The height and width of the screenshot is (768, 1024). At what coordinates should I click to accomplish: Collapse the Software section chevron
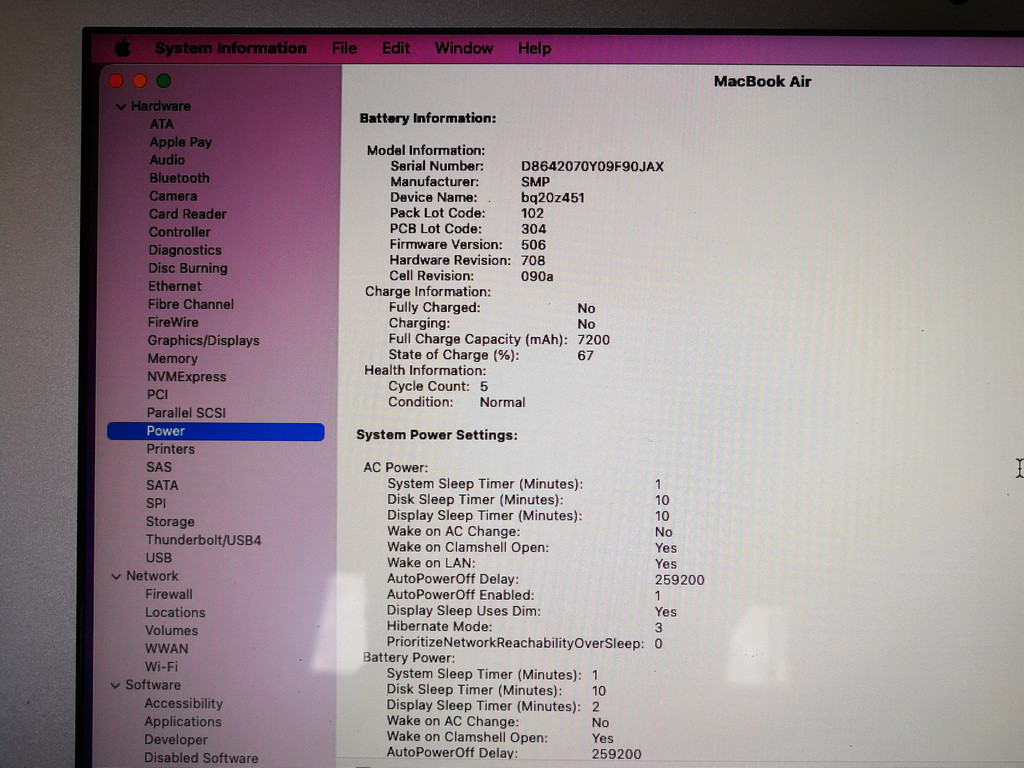115,686
